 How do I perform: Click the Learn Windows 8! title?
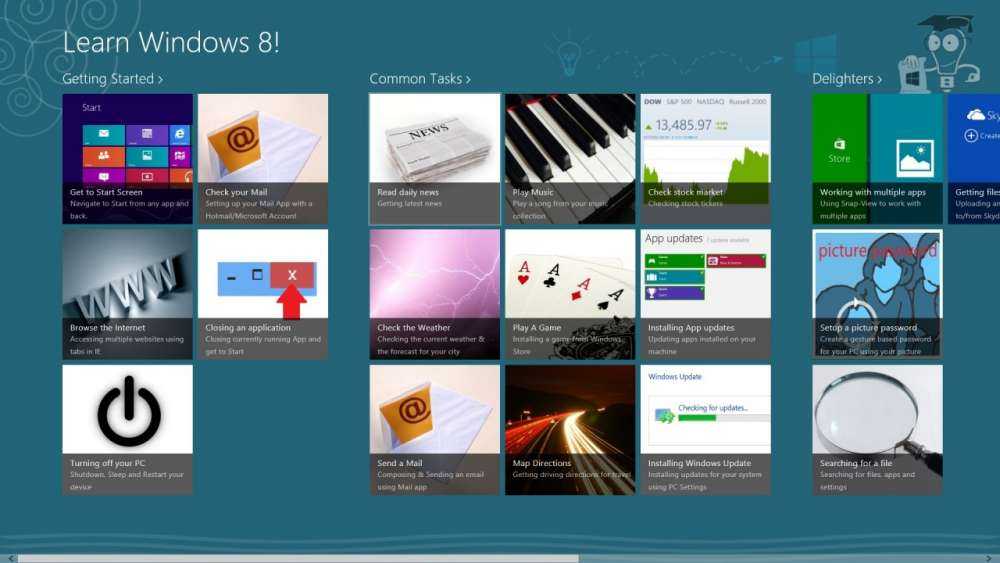[x=171, y=42]
